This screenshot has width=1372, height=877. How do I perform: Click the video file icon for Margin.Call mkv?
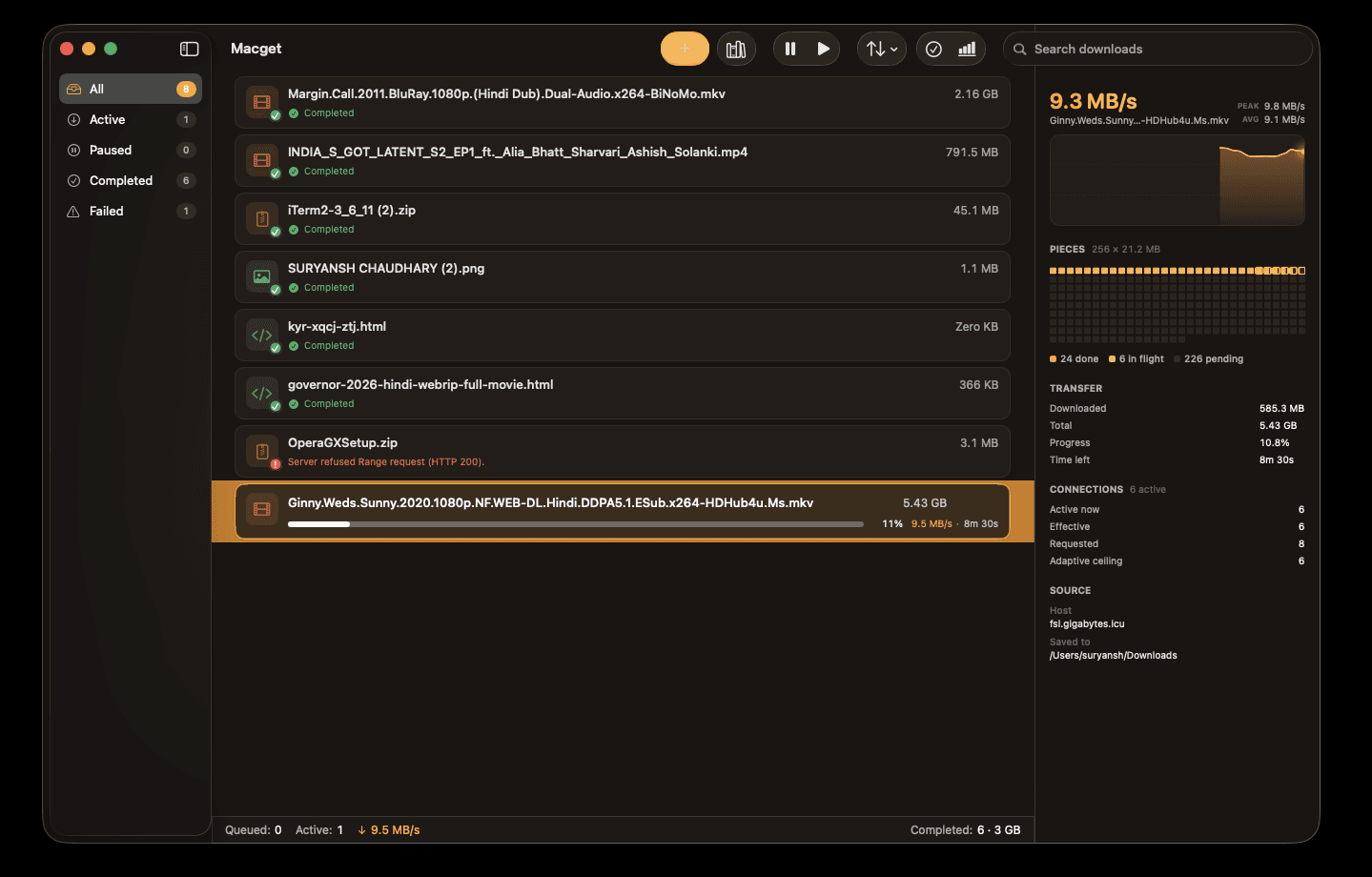(x=261, y=102)
